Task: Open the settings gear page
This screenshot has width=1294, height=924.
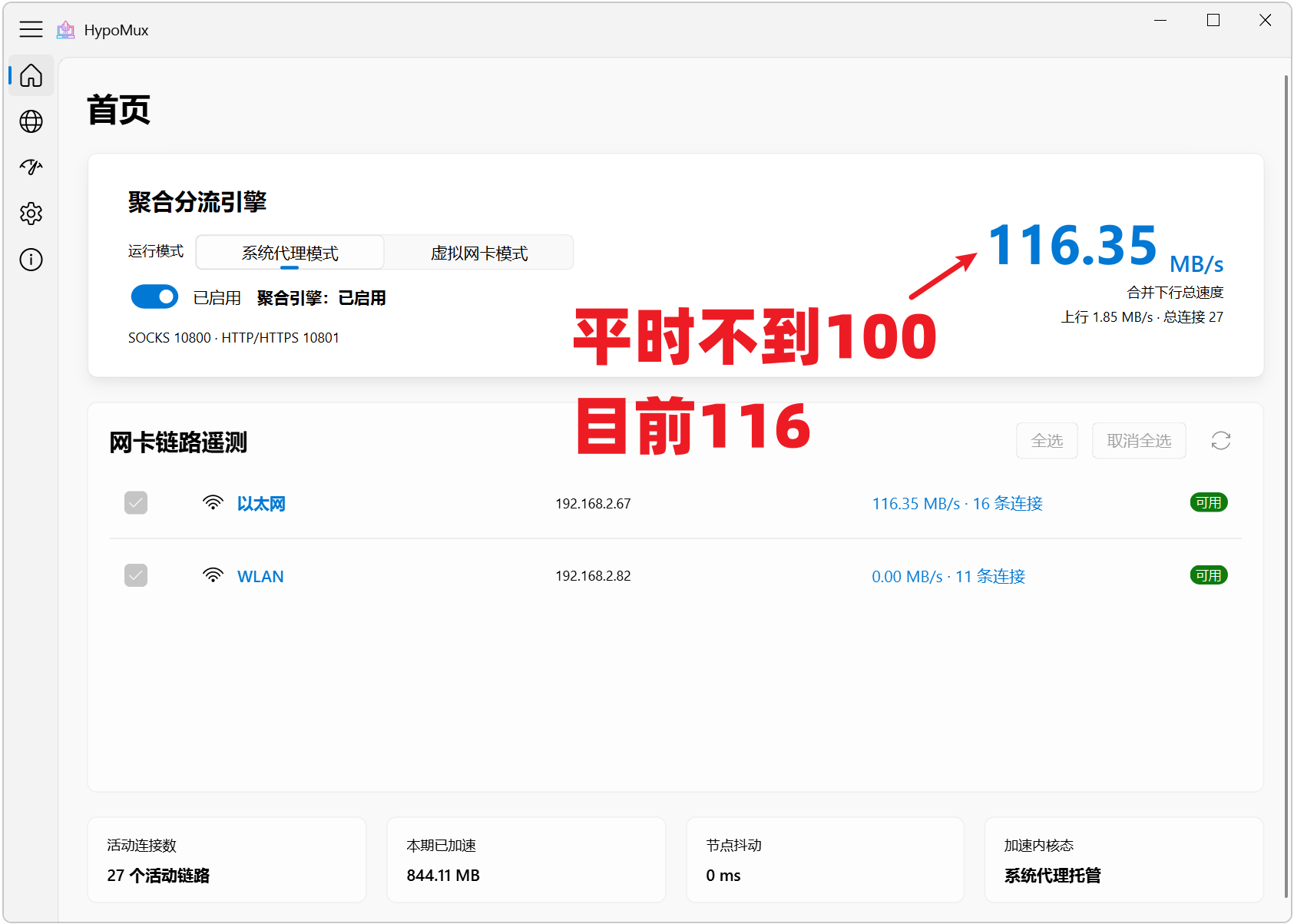Action: 31,214
